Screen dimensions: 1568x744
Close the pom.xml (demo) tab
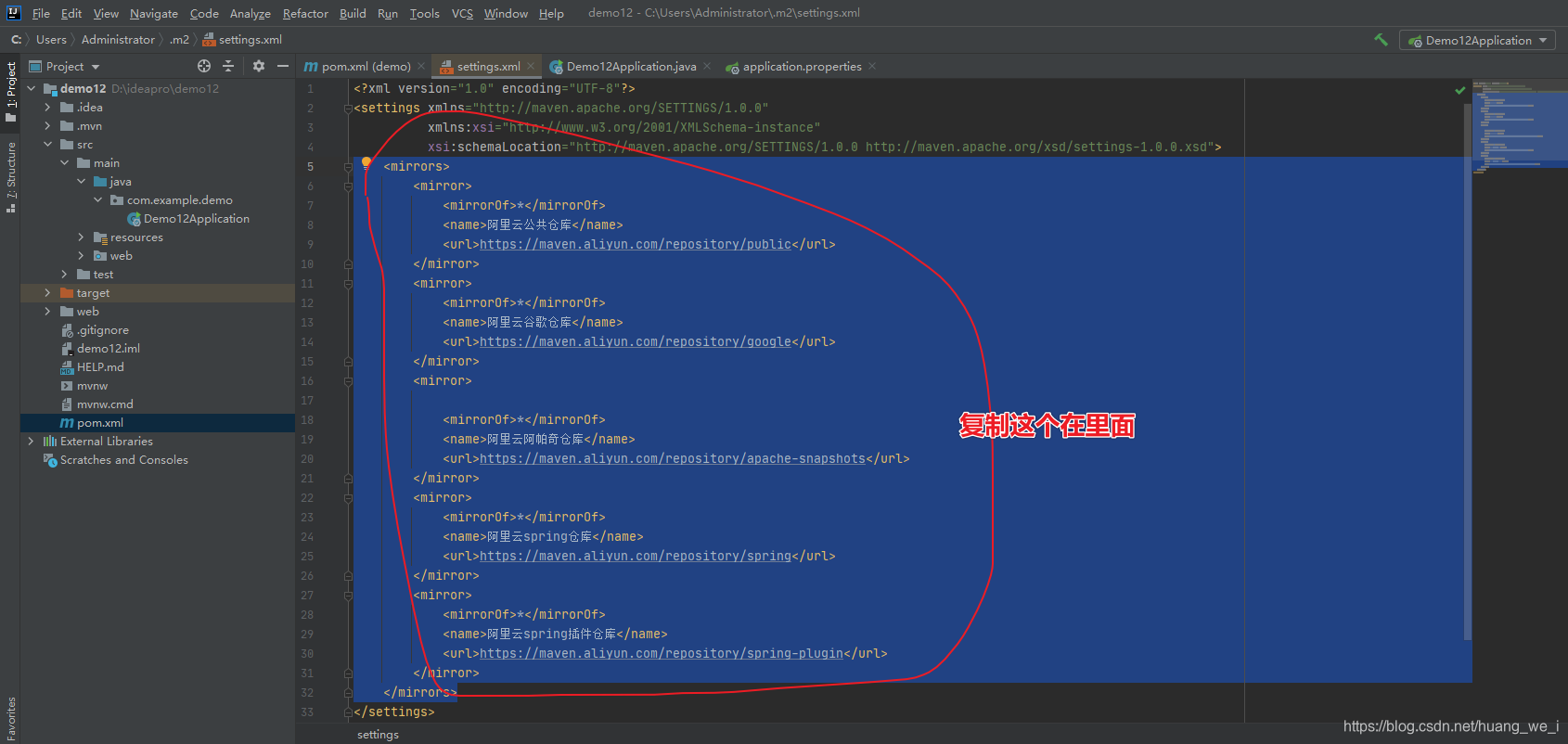click(x=421, y=66)
